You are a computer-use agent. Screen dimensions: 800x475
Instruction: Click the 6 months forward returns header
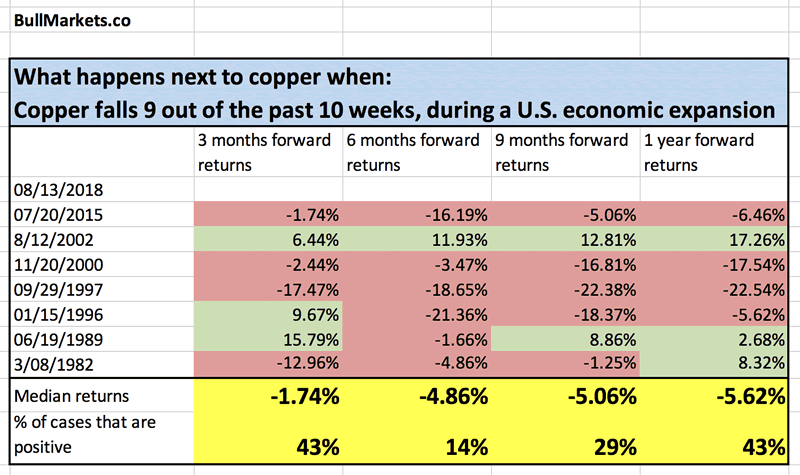pyautogui.click(x=417, y=152)
